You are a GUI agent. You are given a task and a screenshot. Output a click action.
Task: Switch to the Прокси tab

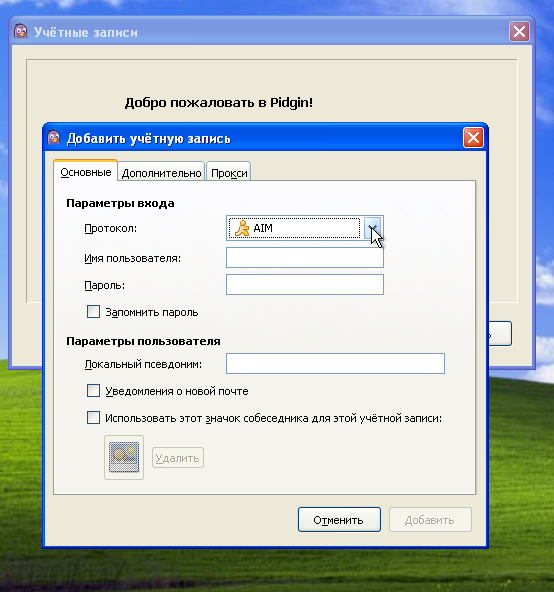tap(229, 173)
